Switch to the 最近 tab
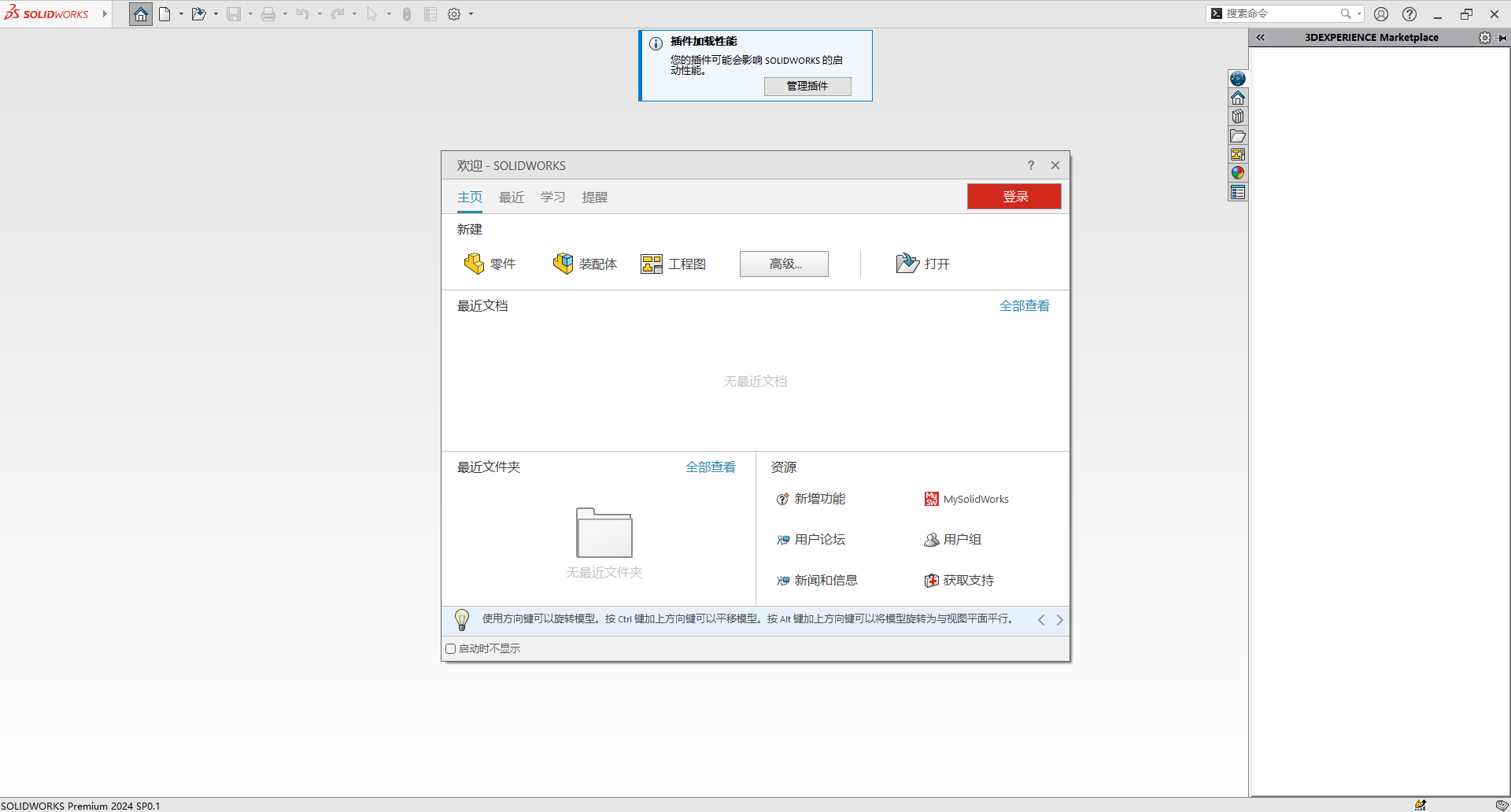The image size is (1511, 812). 511,197
